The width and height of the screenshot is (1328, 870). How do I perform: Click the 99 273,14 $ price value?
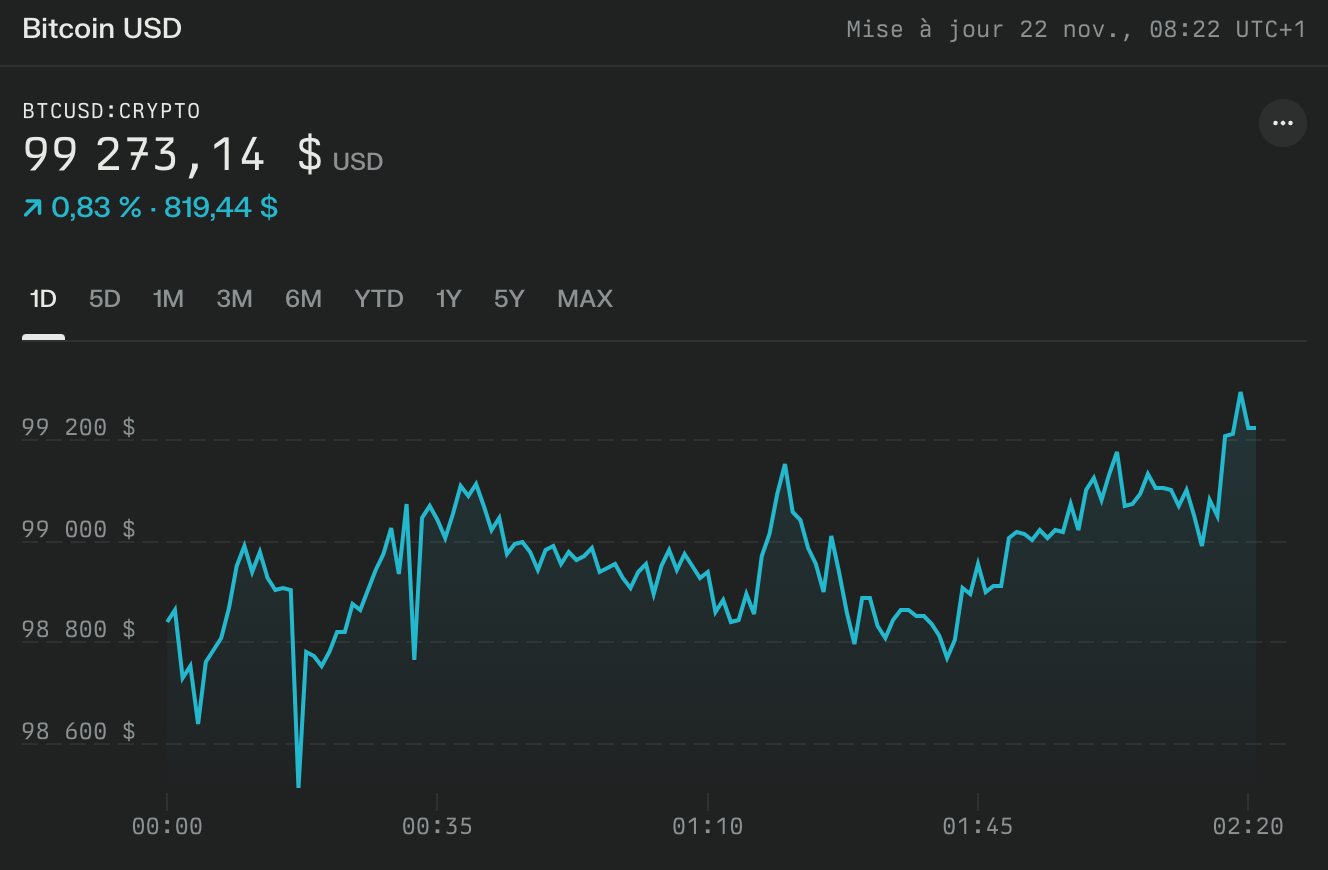coord(172,155)
